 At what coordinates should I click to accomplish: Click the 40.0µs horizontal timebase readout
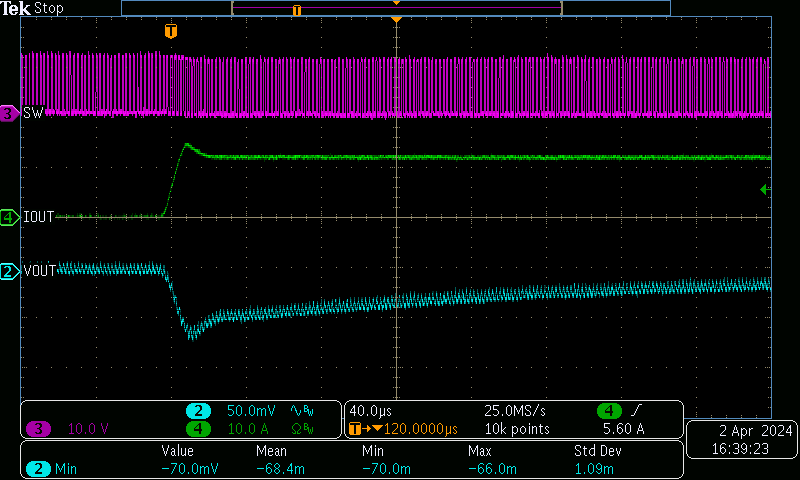[370, 411]
